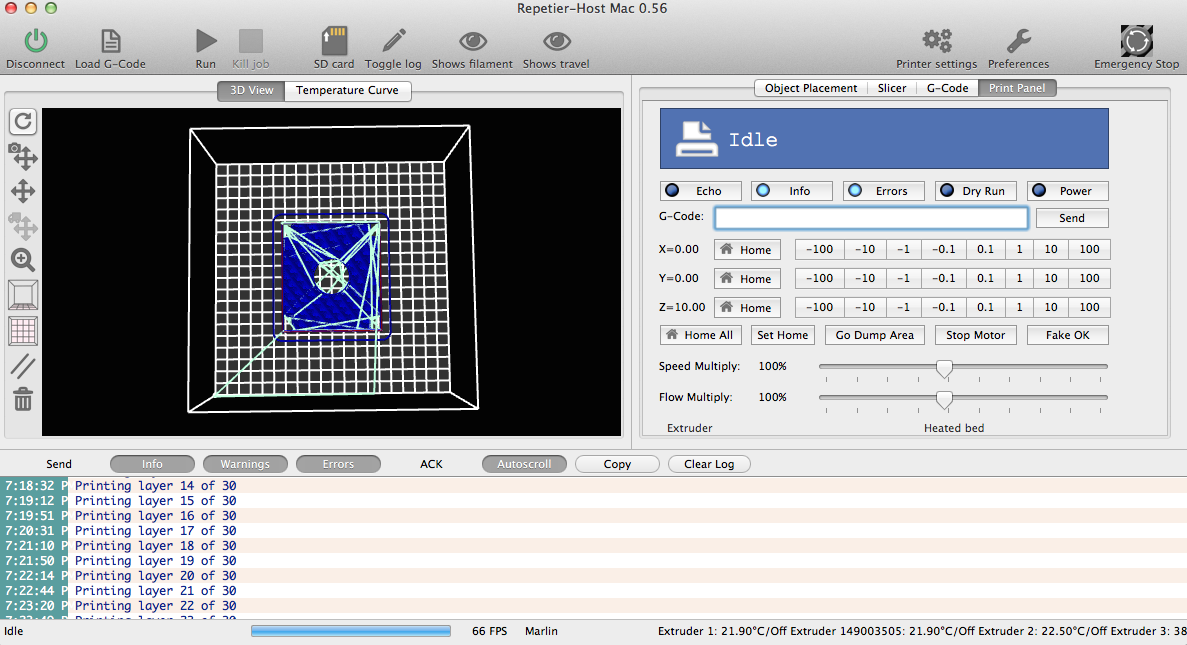Screen dimensions: 1187x645
Task: Click Home All button
Action: tap(699, 335)
